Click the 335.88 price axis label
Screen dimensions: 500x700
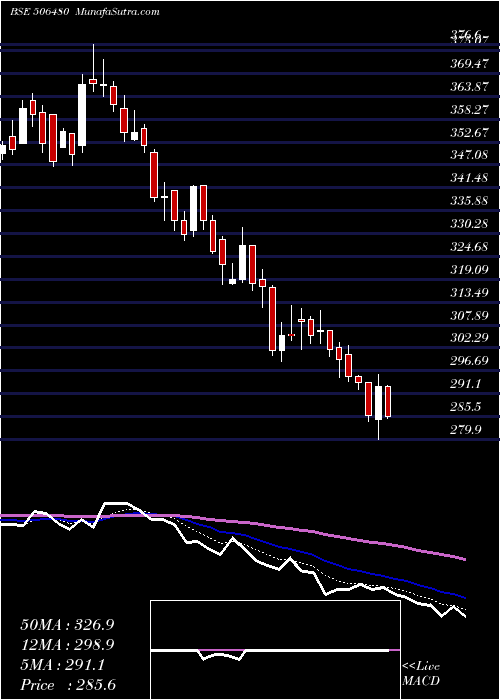(x=469, y=200)
